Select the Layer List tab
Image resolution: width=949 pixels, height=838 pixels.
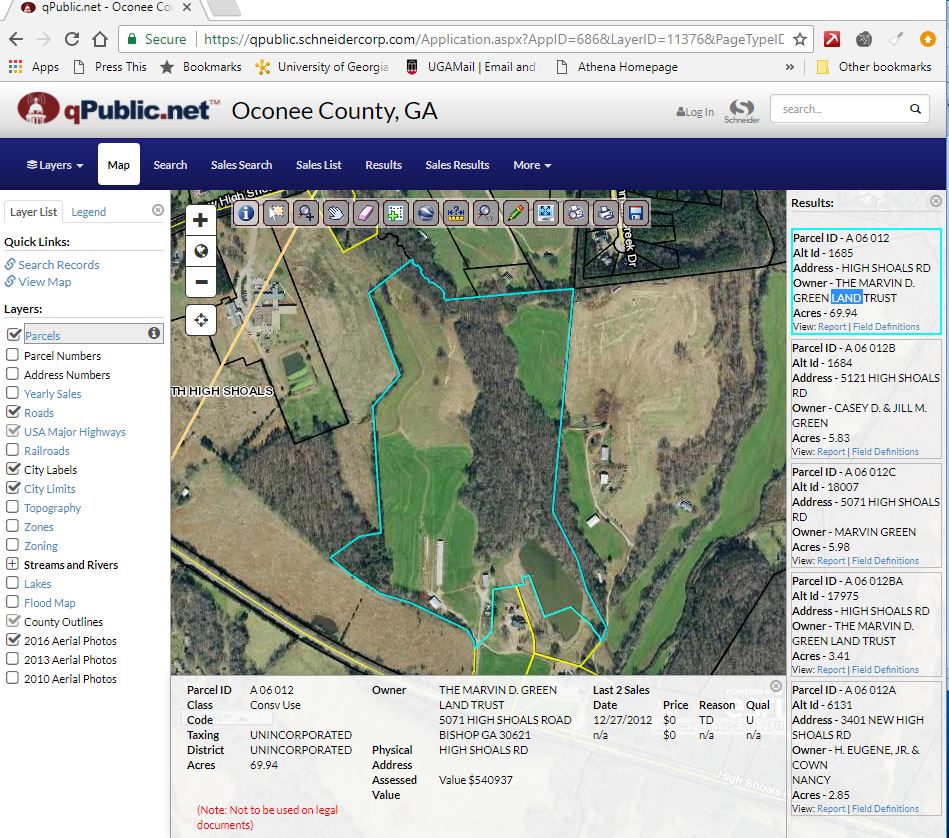pos(33,212)
